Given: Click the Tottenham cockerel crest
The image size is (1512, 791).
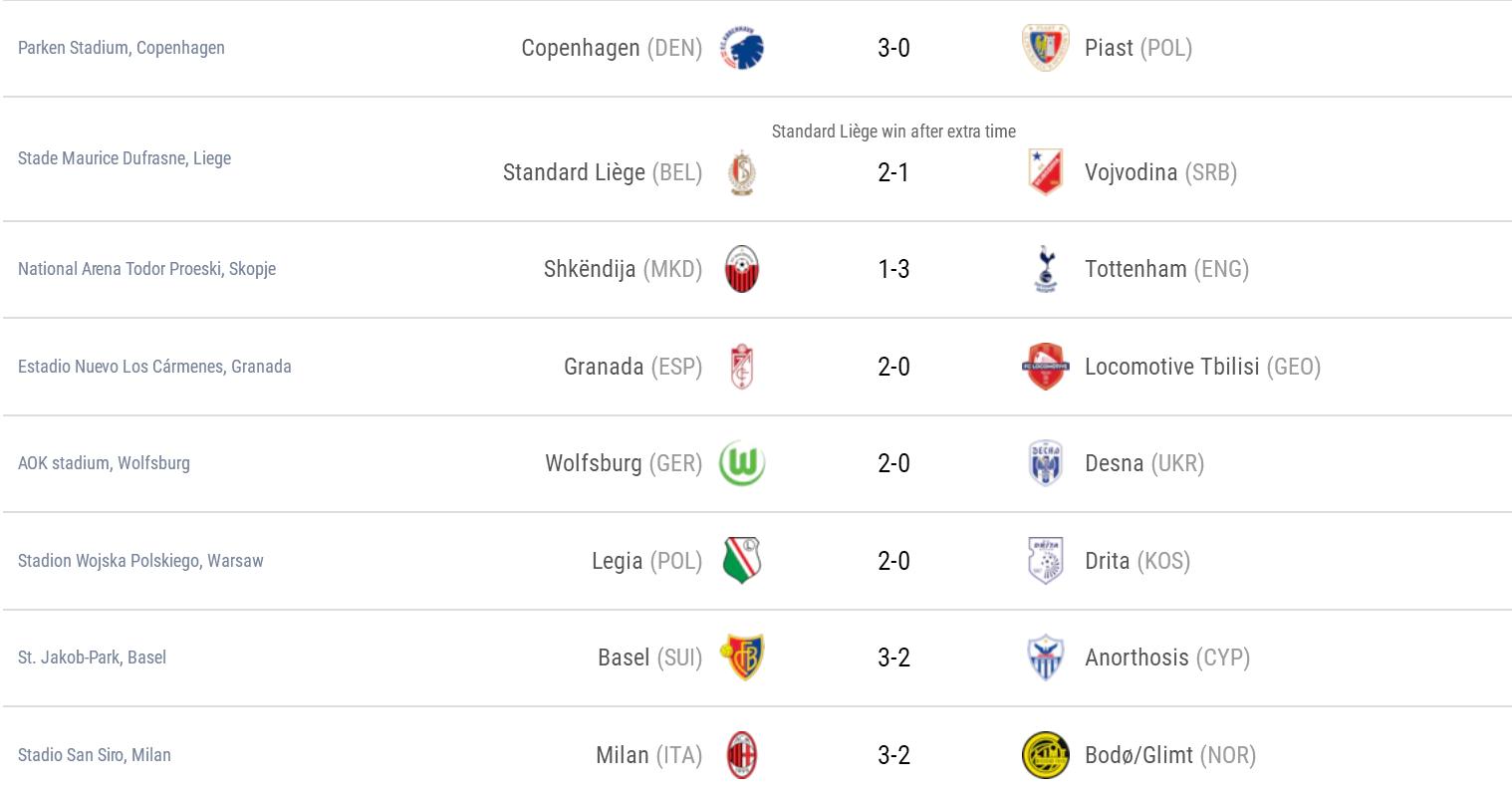Looking at the screenshot, I should point(1045,269).
